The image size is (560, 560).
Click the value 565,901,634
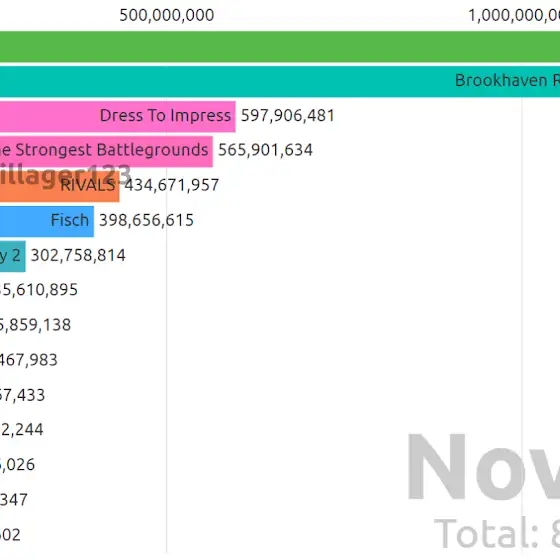pyautogui.click(x=265, y=150)
